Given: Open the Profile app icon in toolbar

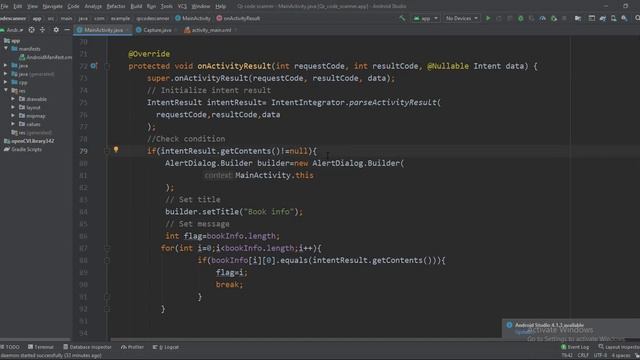Looking at the screenshot, I should pos(542,18).
